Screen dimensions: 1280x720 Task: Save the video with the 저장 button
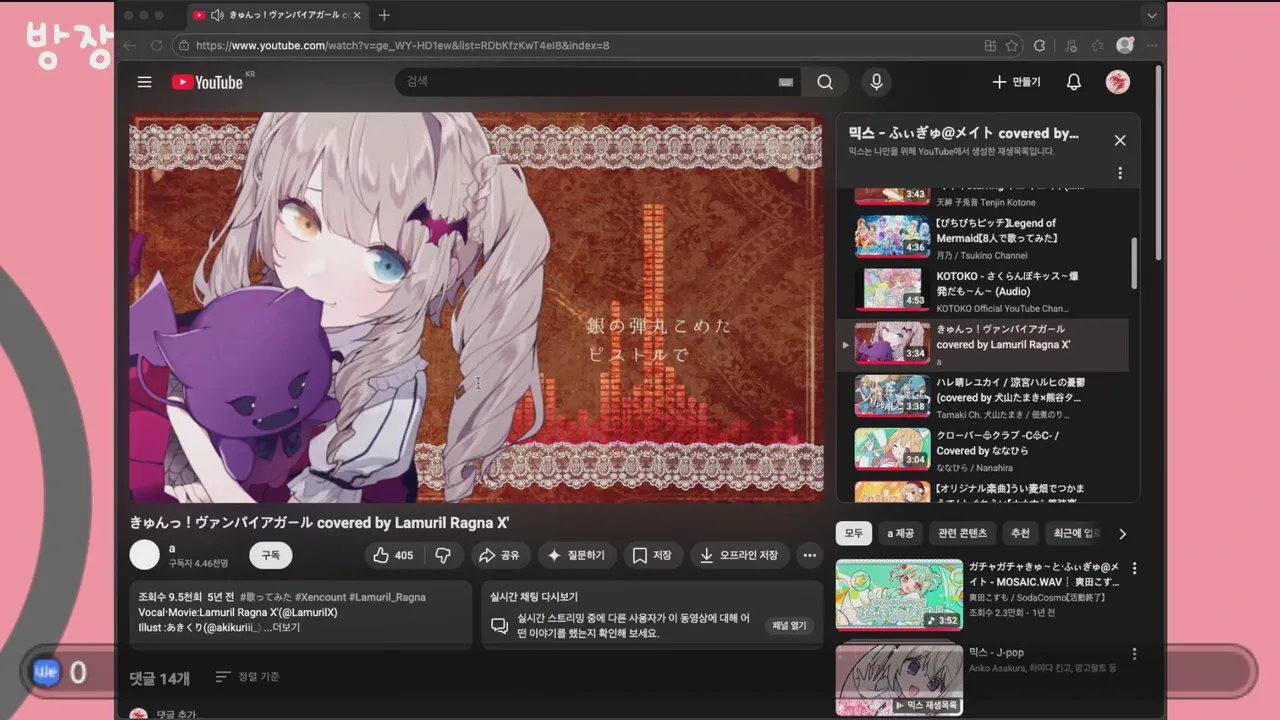(x=653, y=555)
